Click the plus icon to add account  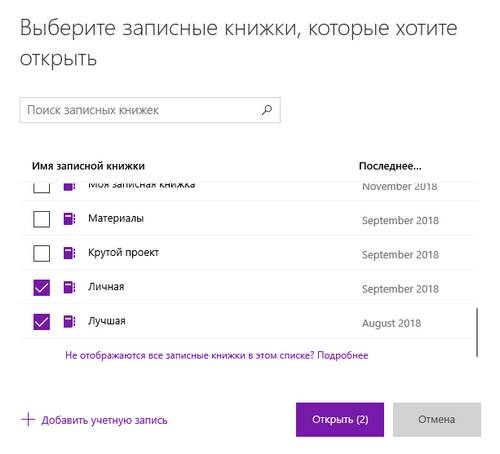28,419
